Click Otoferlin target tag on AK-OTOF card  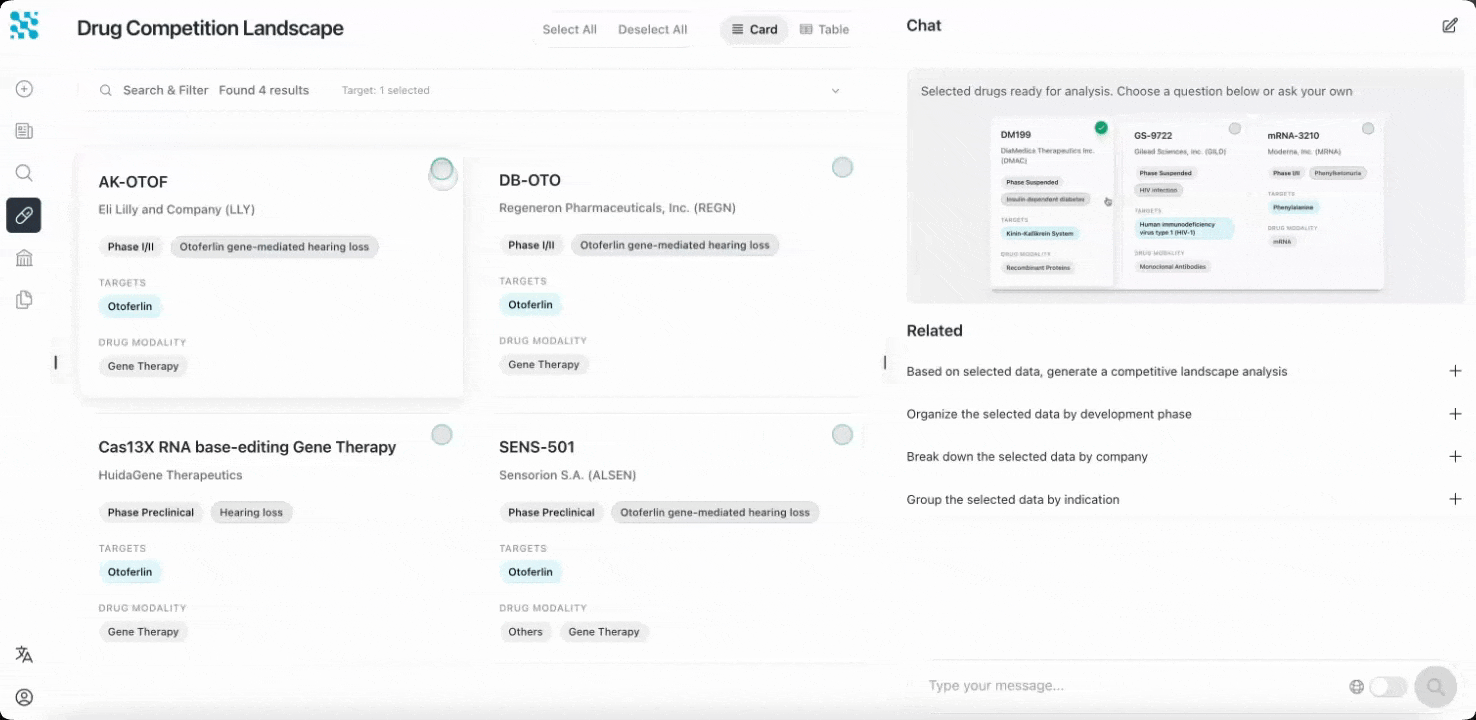point(130,307)
